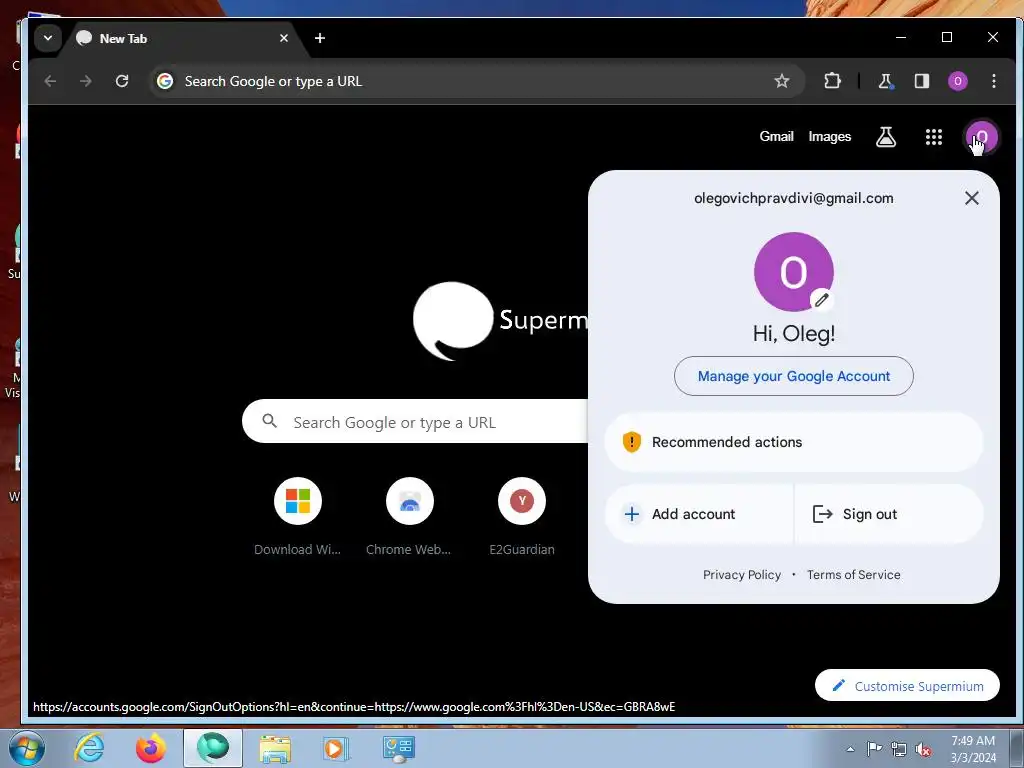Viewport: 1024px width, 768px height.
Task: Close the account popup with X
Action: click(972, 198)
